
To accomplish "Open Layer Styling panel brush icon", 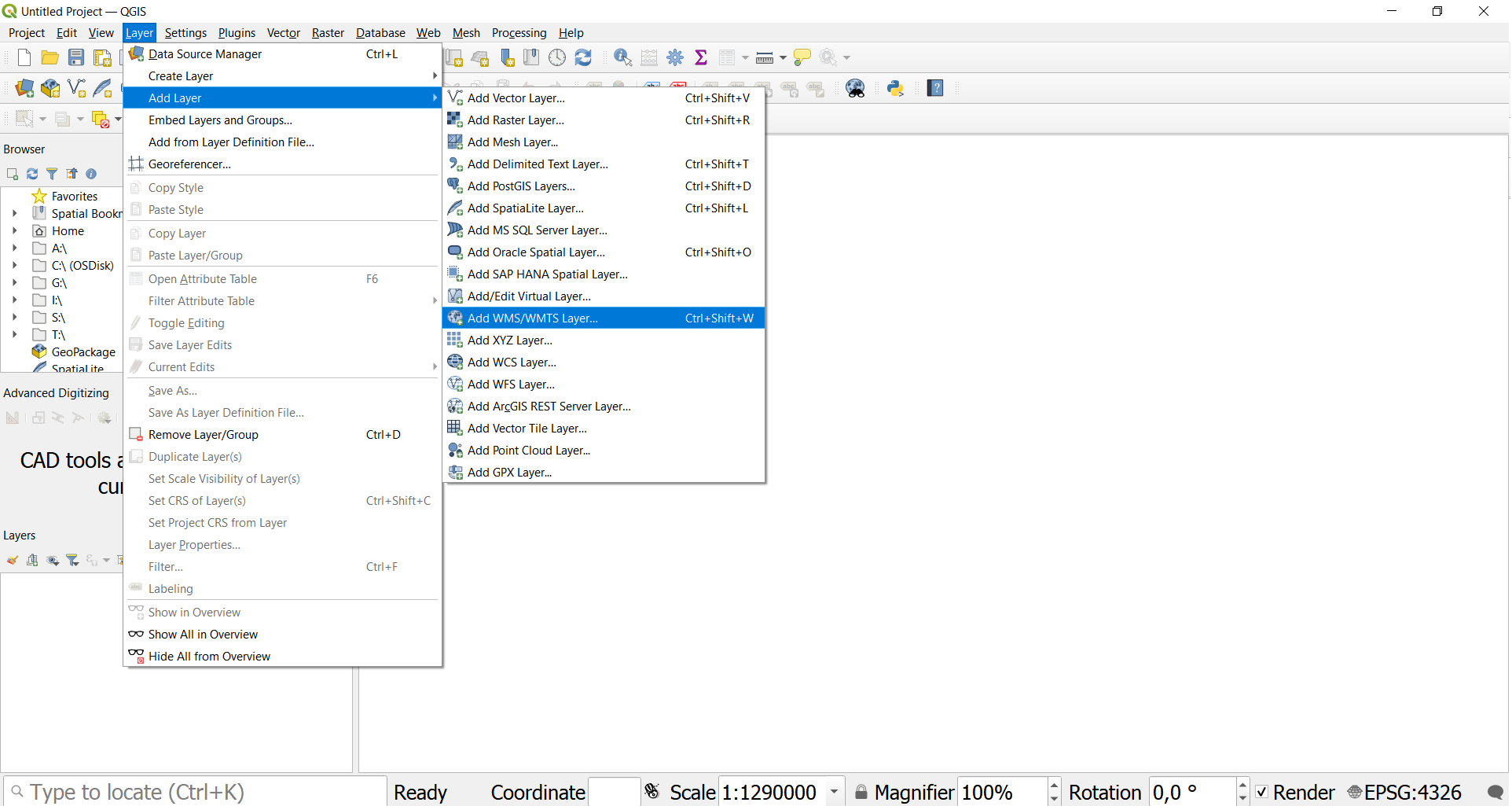I will pyautogui.click(x=13, y=560).
